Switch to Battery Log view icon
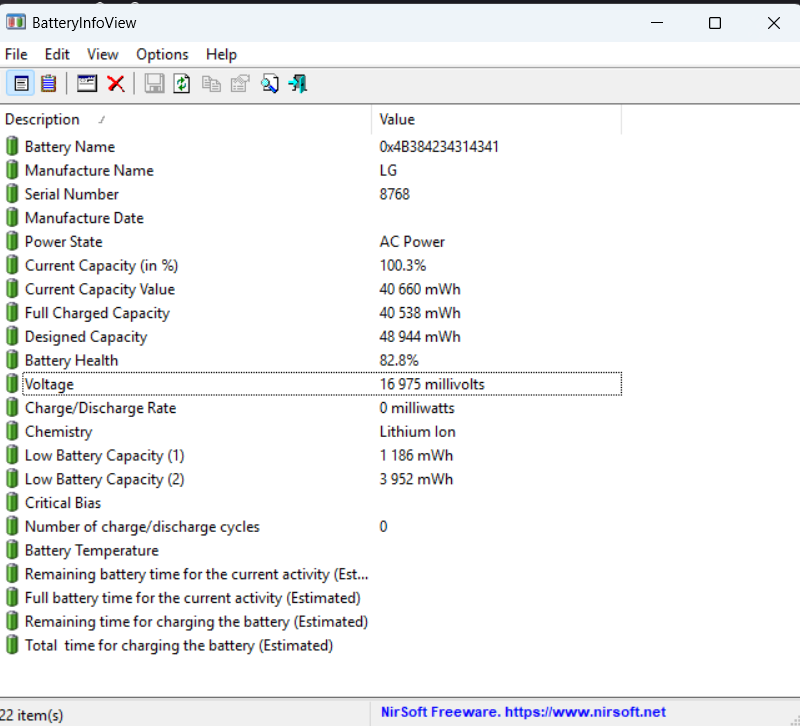The height and width of the screenshot is (726, 800). (x=48, y=83)
